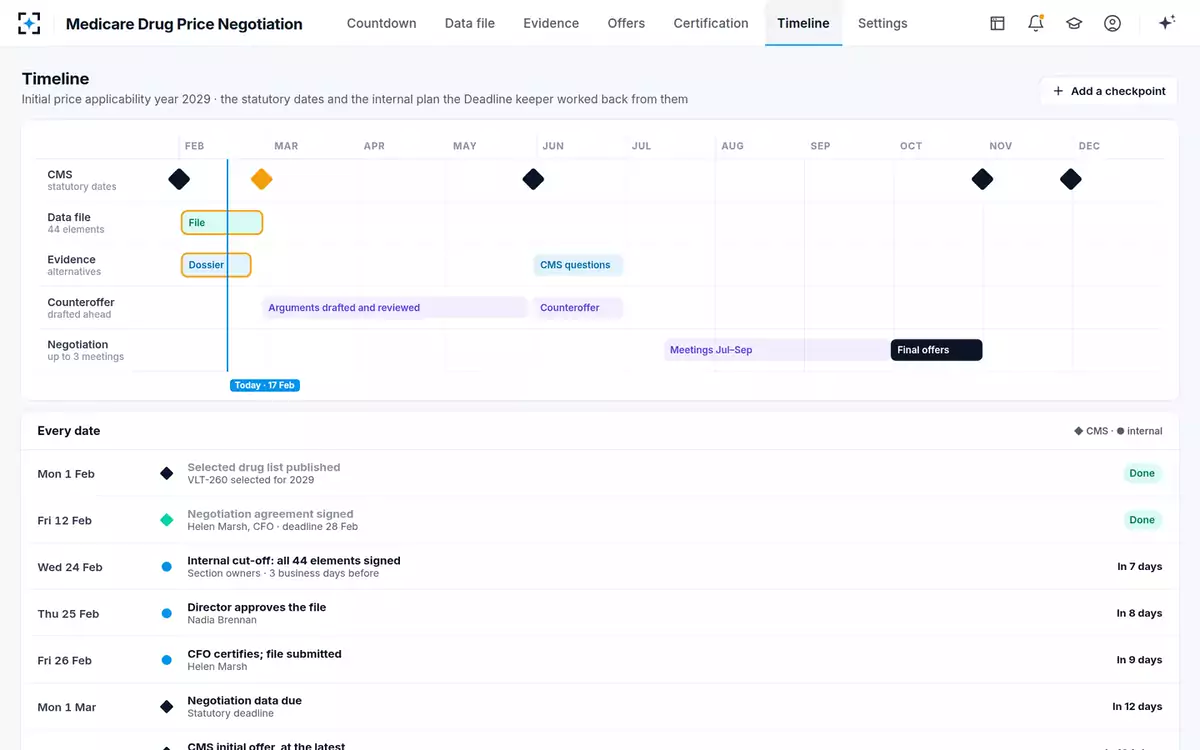Click the In 7 days label
The height and width of the screenshot is (750, 1200).
[1140, 567]
